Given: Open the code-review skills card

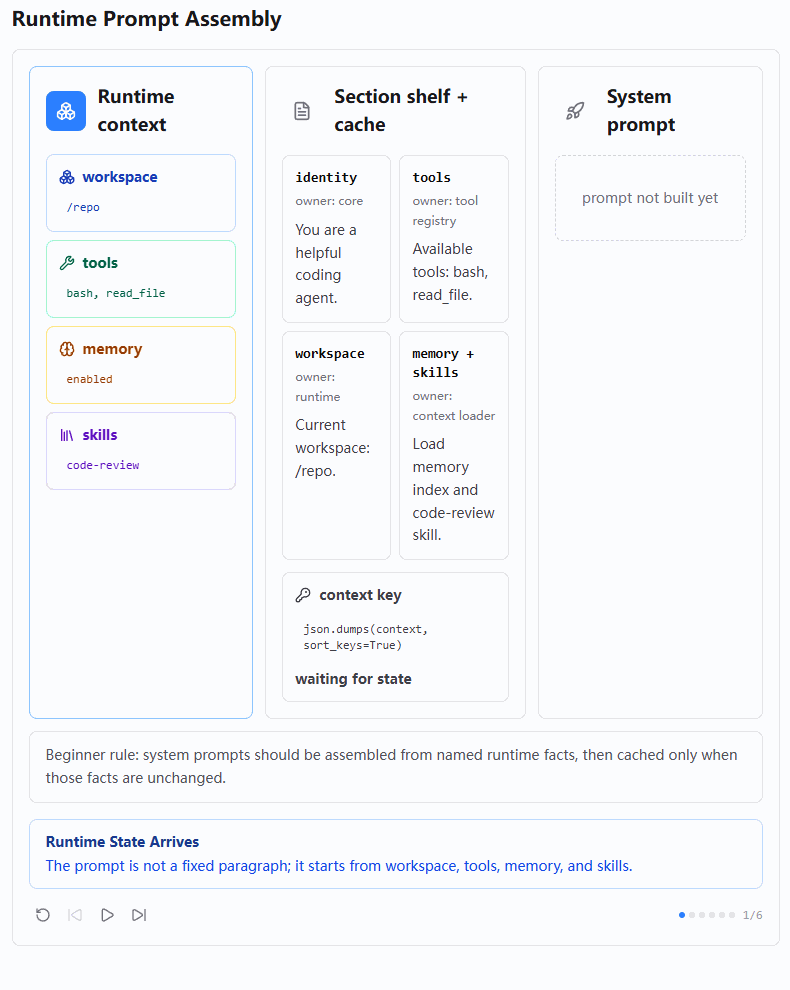Looking at the screenshot, I should [x=141, y=451].
